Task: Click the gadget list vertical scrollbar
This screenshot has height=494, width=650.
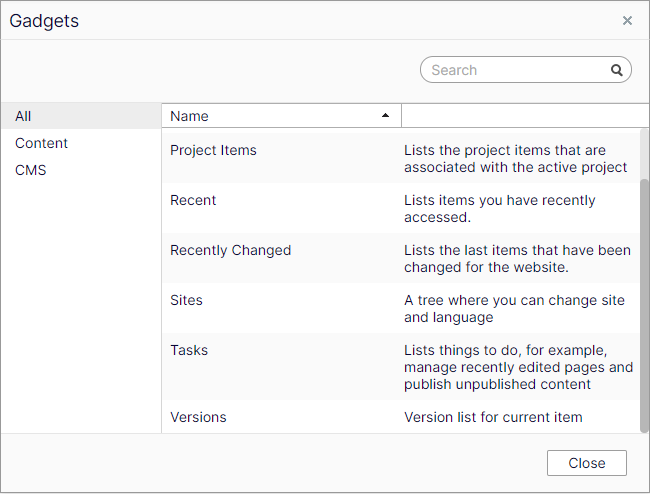Action: pyautogui.click(x=644, y=300)
